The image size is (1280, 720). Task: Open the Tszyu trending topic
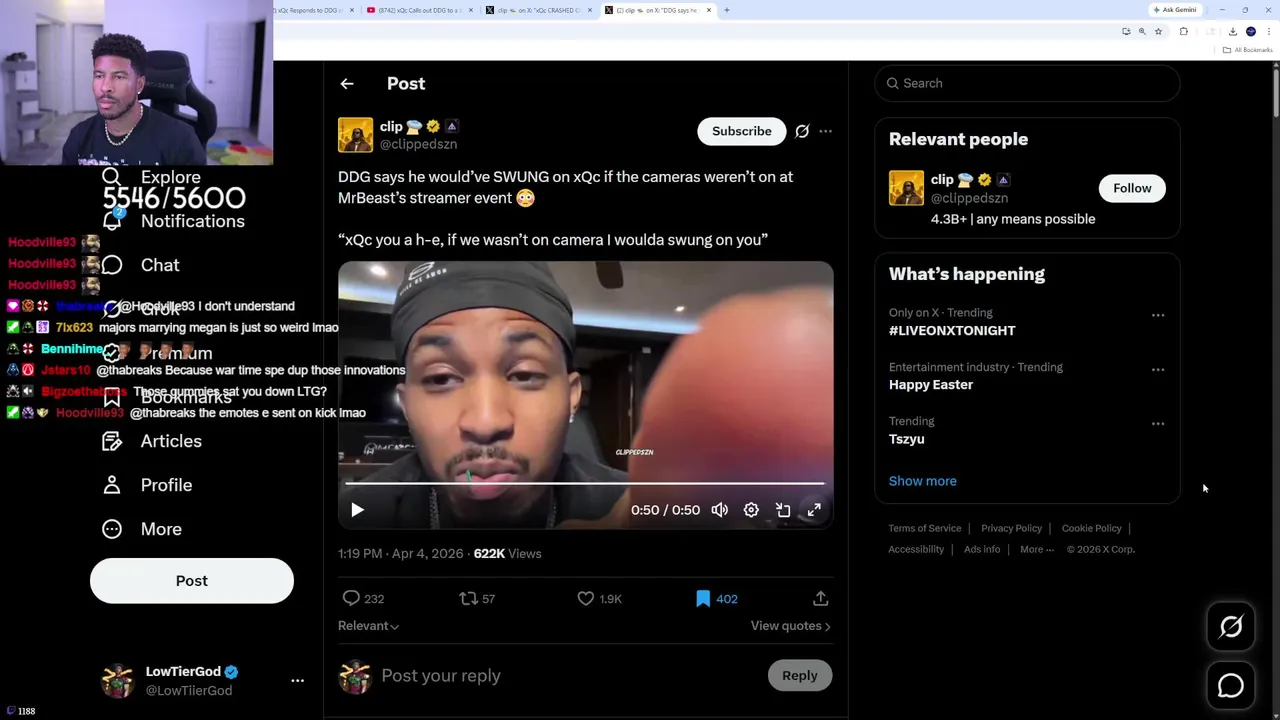907,439
